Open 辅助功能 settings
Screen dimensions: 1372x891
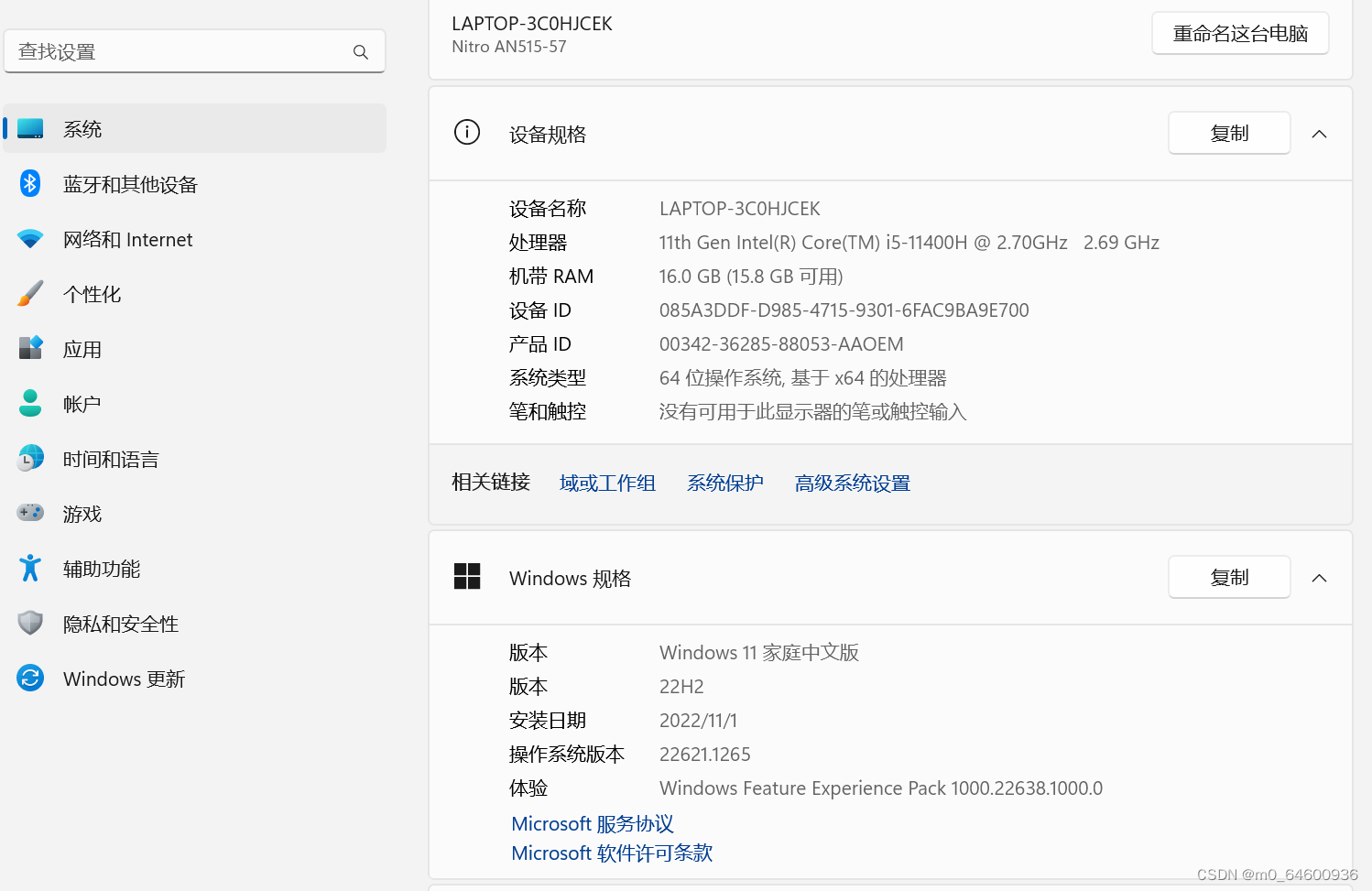tap(195, 568)
